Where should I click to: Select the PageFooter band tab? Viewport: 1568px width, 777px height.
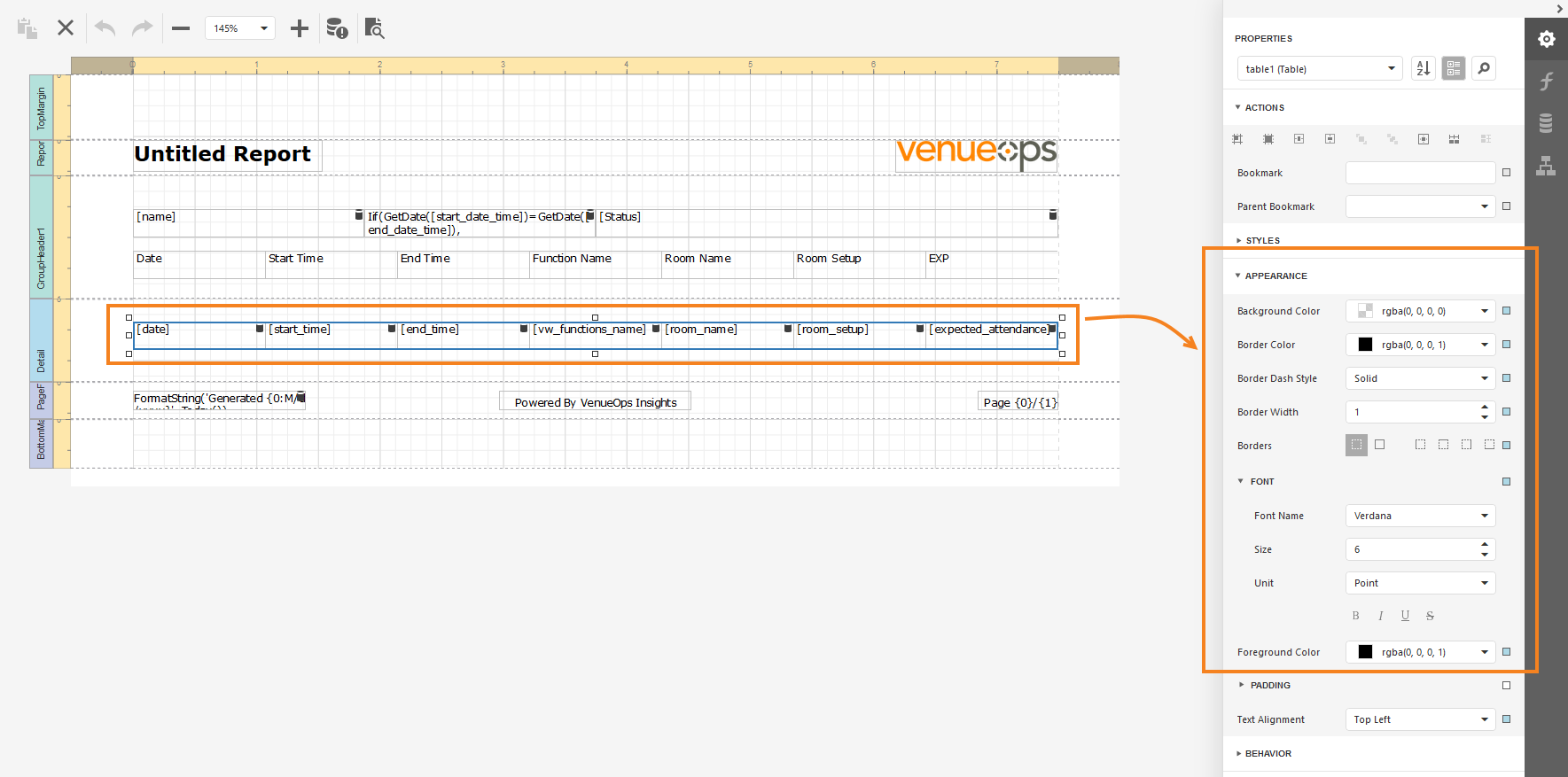pyautogui.click(x=41, y=400)
